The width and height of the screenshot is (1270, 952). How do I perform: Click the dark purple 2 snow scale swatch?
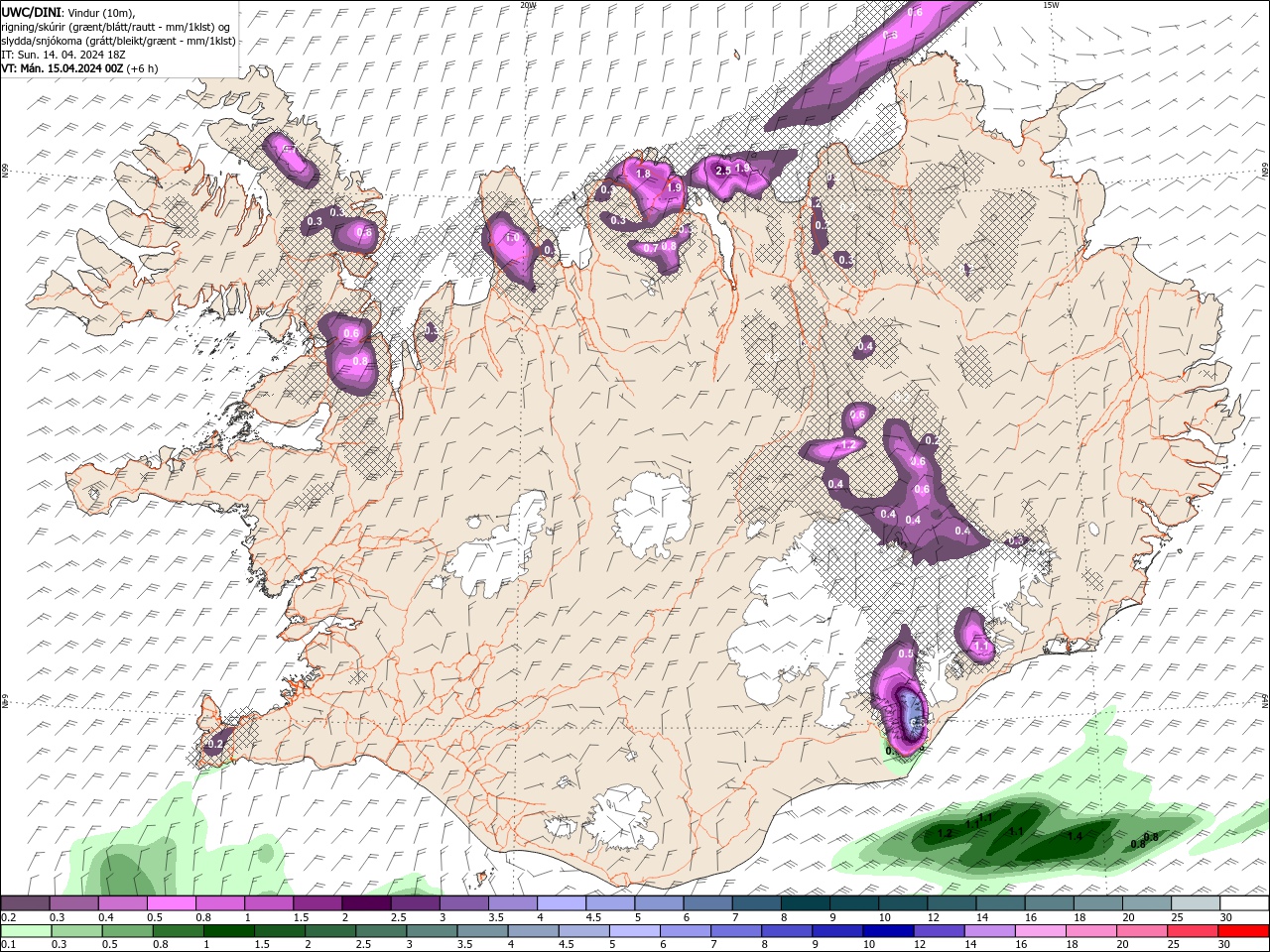click(x=366, y=903)
